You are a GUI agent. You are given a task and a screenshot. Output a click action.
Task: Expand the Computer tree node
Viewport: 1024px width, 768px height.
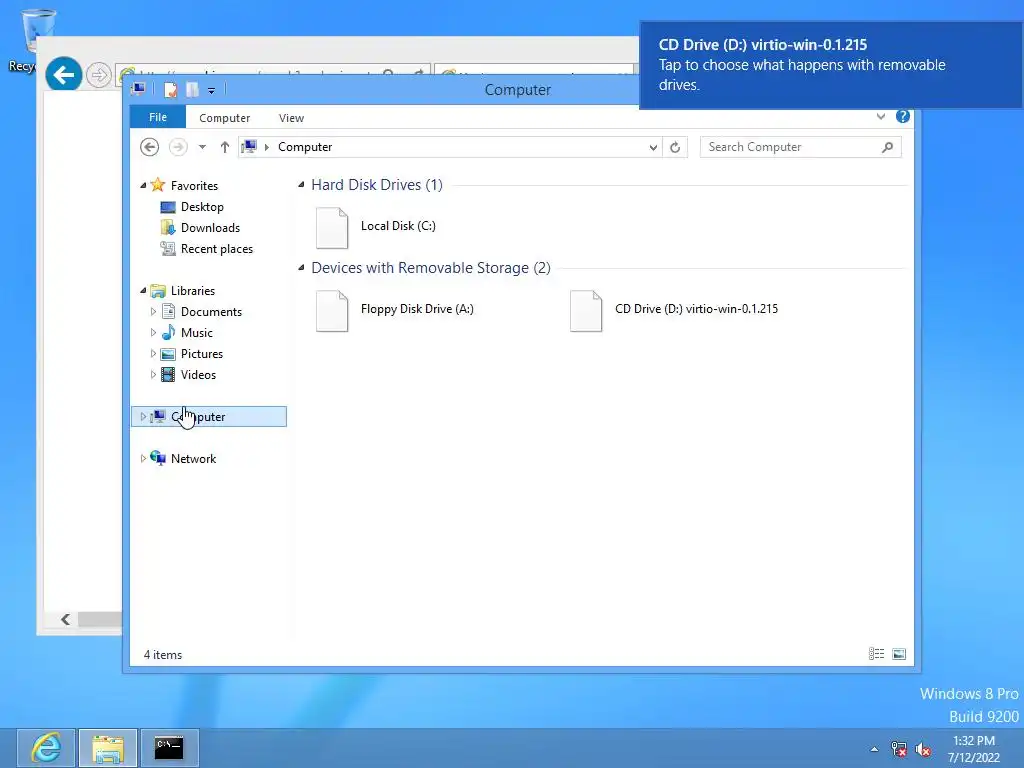coord(143,417)
